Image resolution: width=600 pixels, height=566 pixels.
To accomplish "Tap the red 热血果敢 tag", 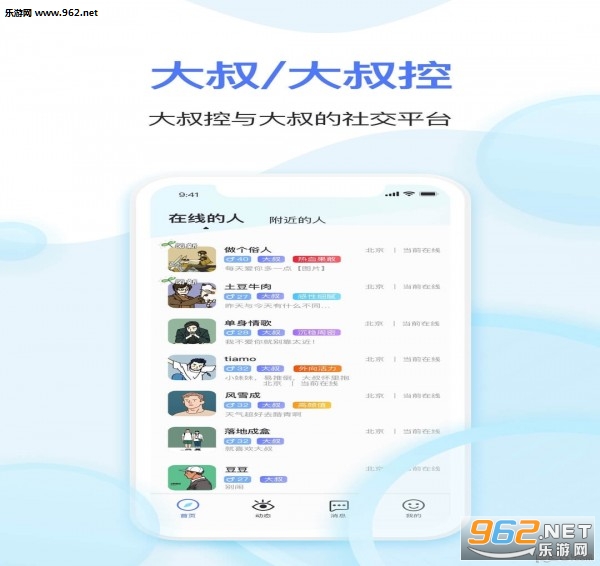I will point(317,259).
